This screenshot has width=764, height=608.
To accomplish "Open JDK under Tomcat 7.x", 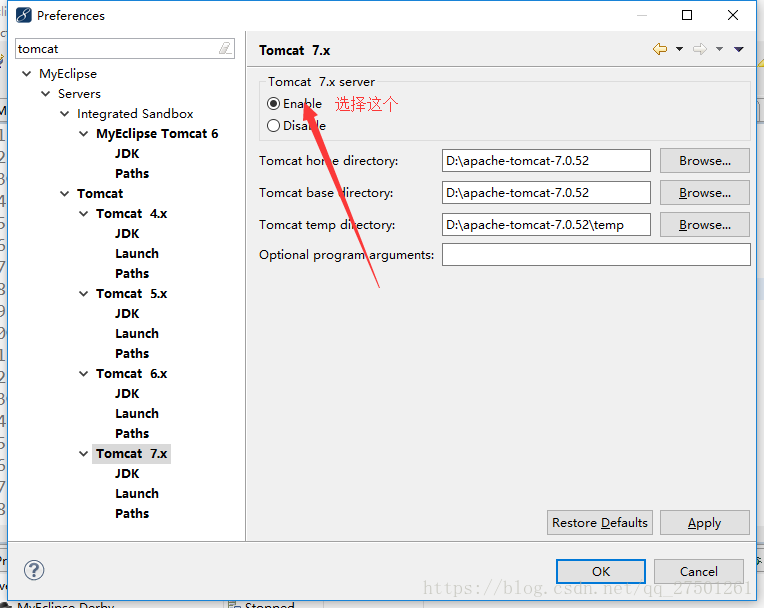I will [x=127, y=474].
